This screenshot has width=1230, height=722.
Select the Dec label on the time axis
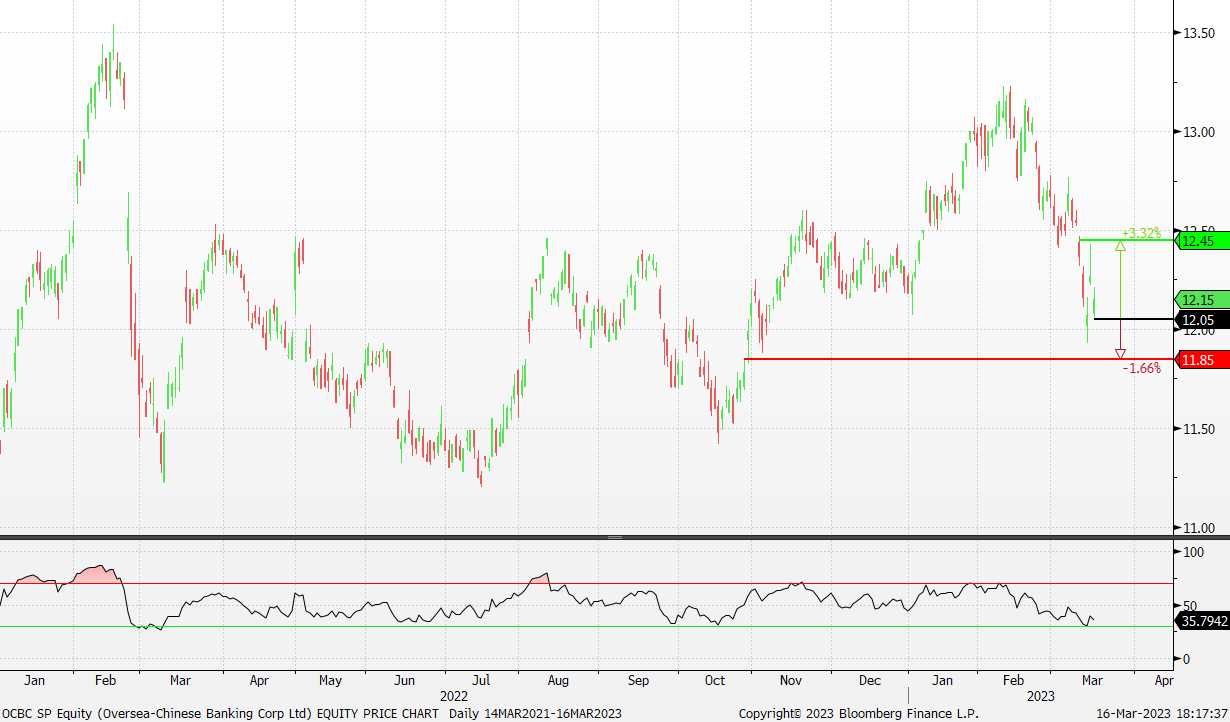coord(870,681)
